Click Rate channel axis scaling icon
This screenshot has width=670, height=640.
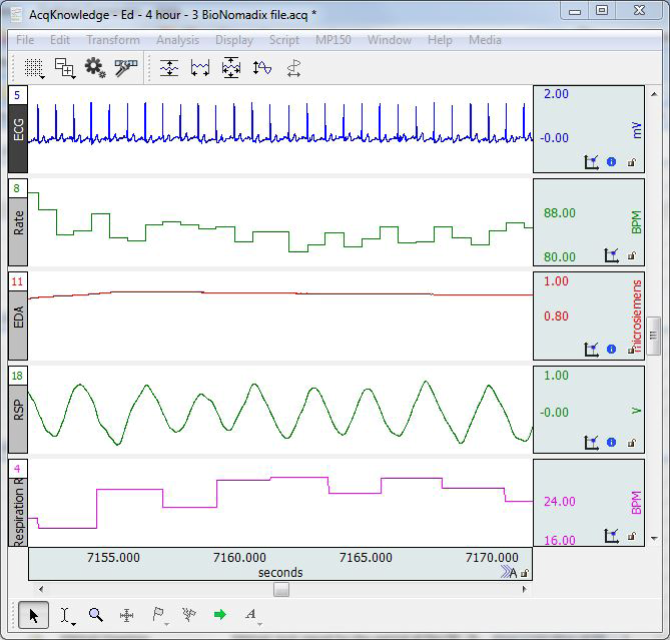(x=611, y=255)
